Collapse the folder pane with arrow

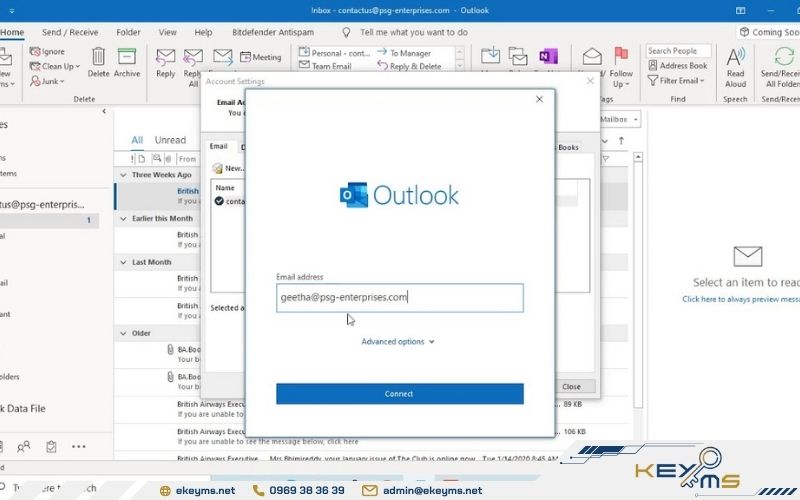[x=104, y=111]
